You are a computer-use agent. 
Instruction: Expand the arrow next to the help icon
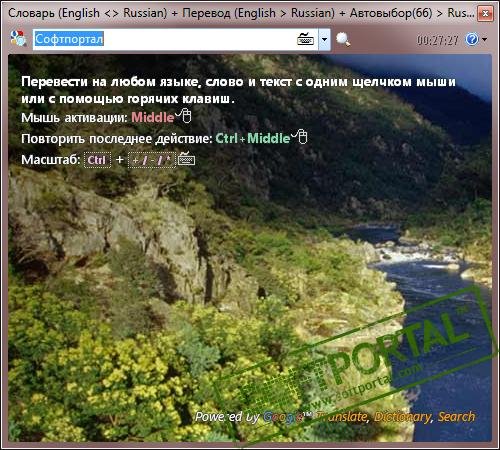(x=485, y=39)
